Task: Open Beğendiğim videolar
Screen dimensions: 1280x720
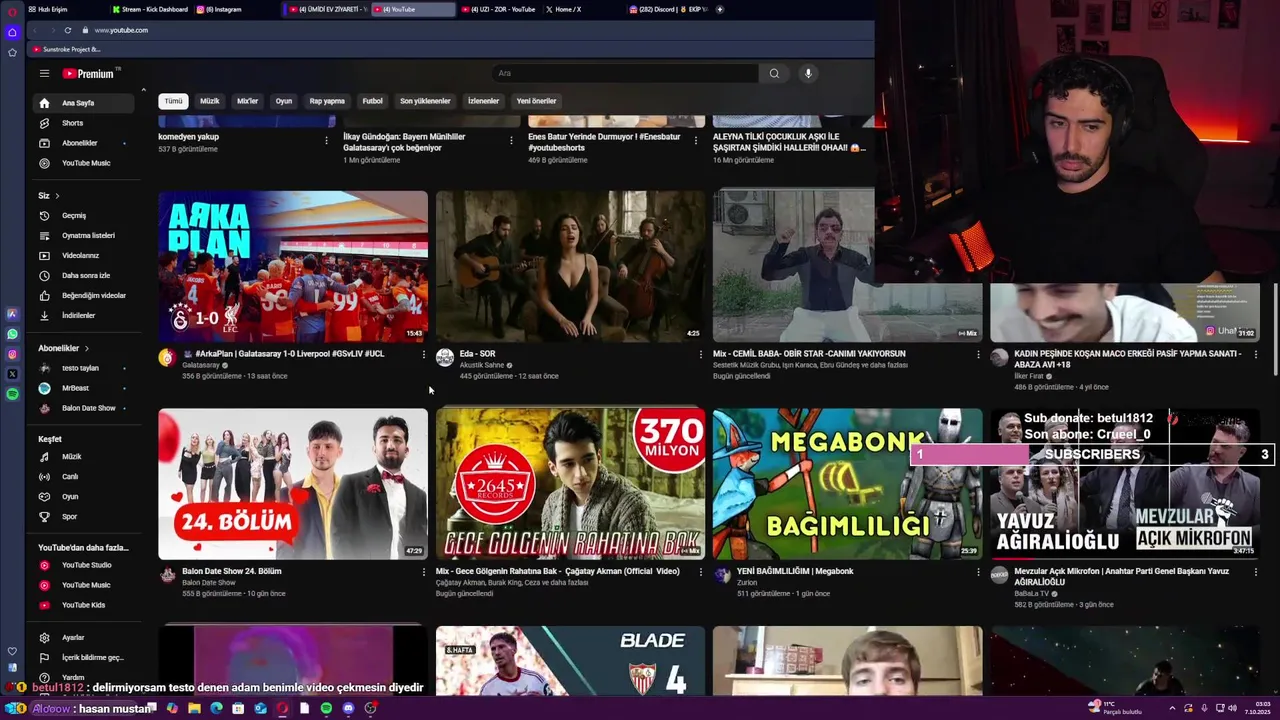Action: pyautogui.click(x=81, y=295)
